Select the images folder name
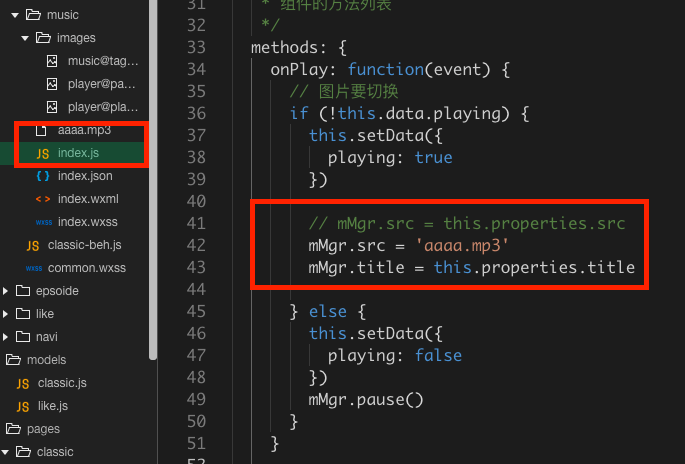 point(76,38)
